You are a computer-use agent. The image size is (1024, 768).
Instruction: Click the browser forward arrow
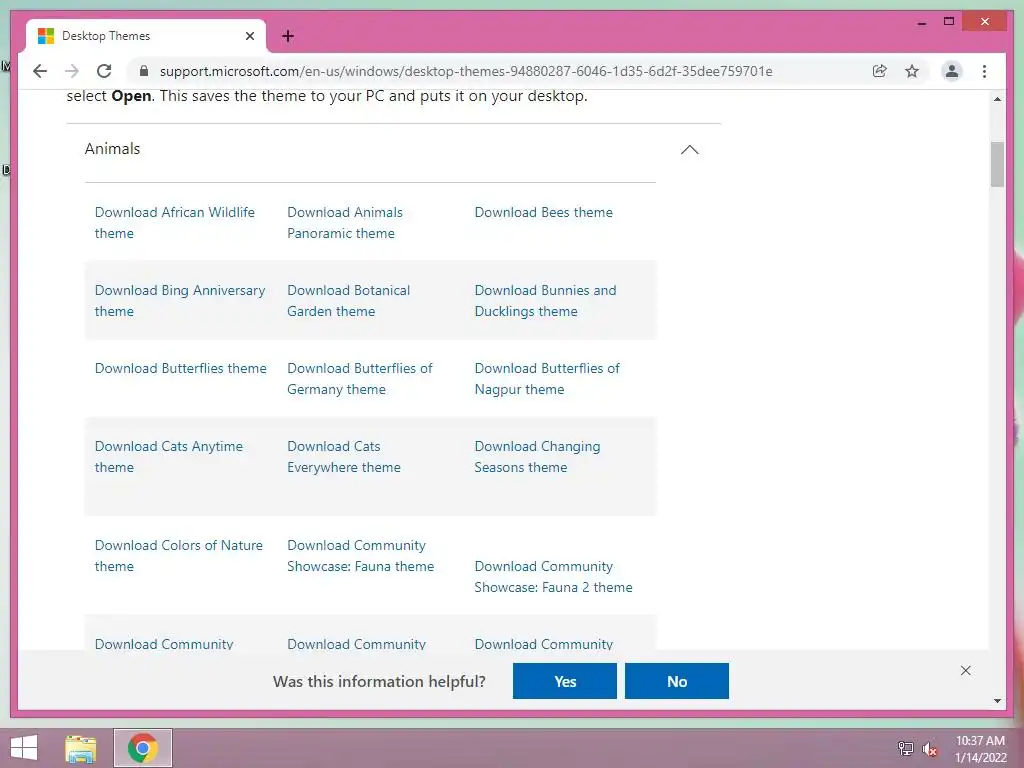[x=72, y=71]
